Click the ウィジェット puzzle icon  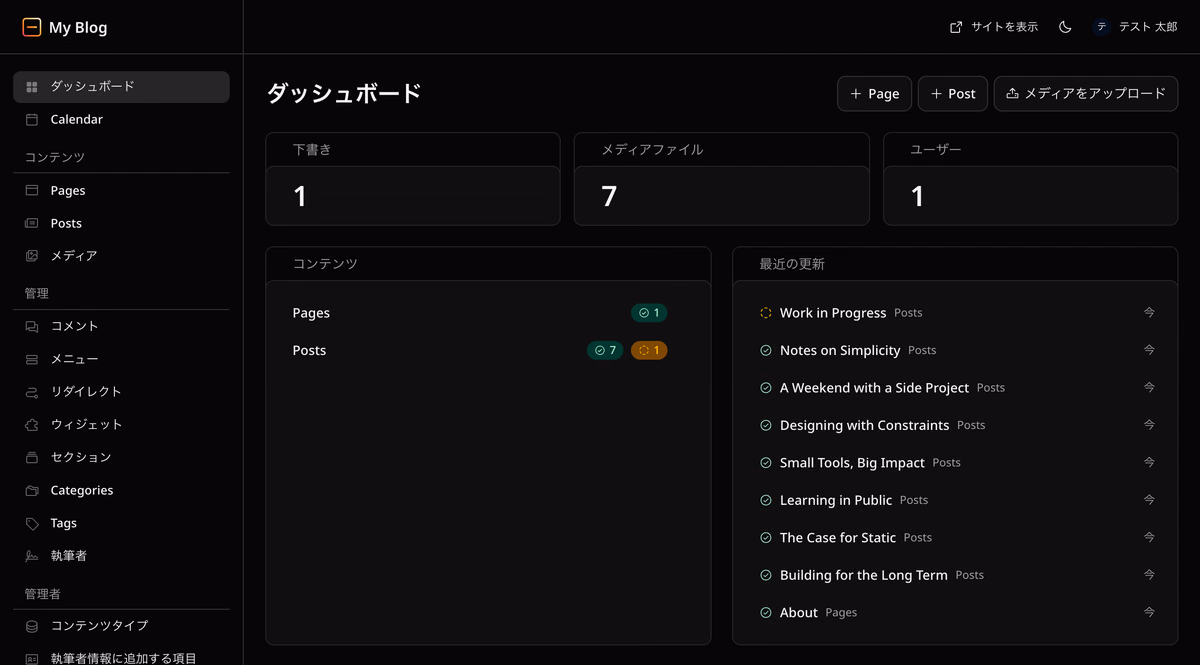click(x=32, y=425)
